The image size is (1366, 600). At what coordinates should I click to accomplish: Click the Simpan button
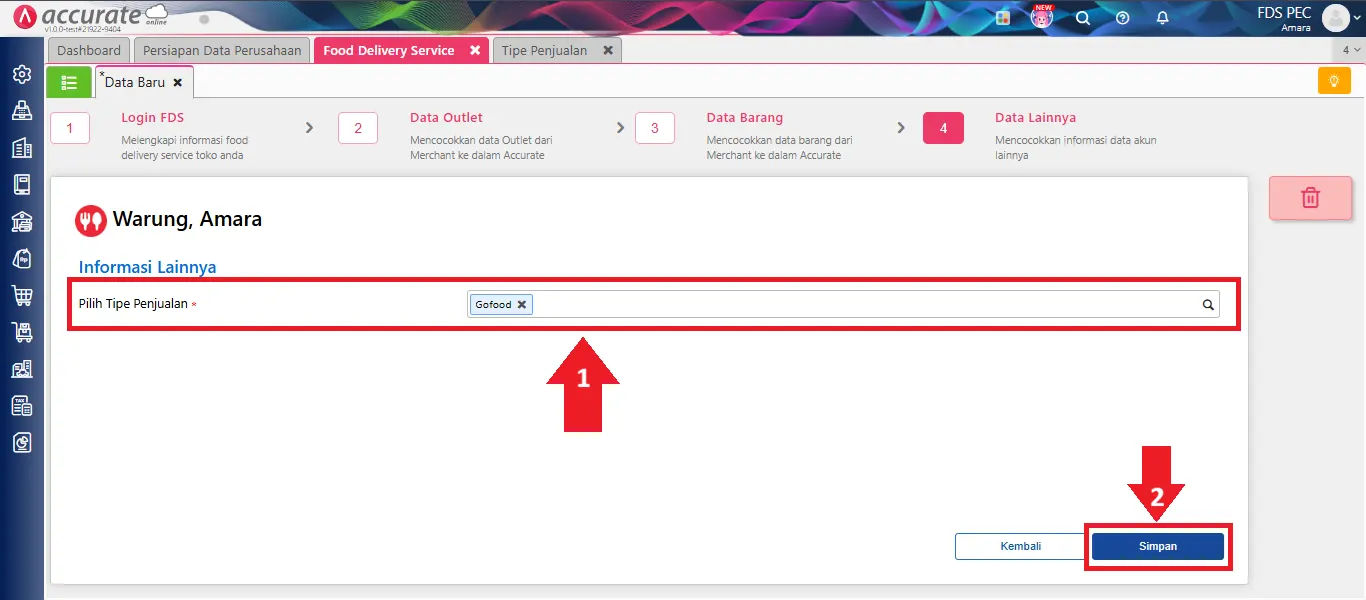pyautogui.click(x=1157, y=546)
